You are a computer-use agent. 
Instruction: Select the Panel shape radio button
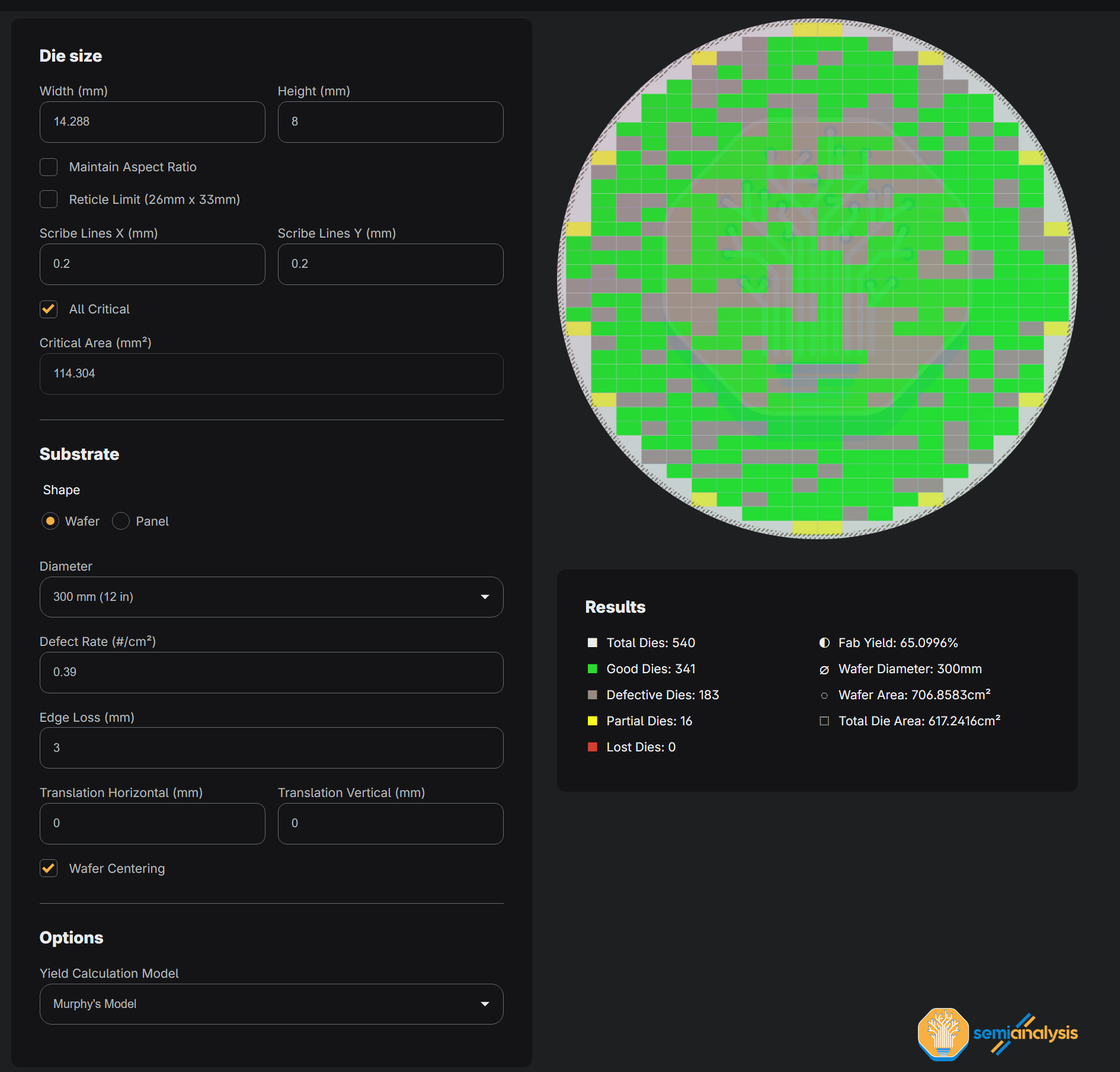pos(121,521)
